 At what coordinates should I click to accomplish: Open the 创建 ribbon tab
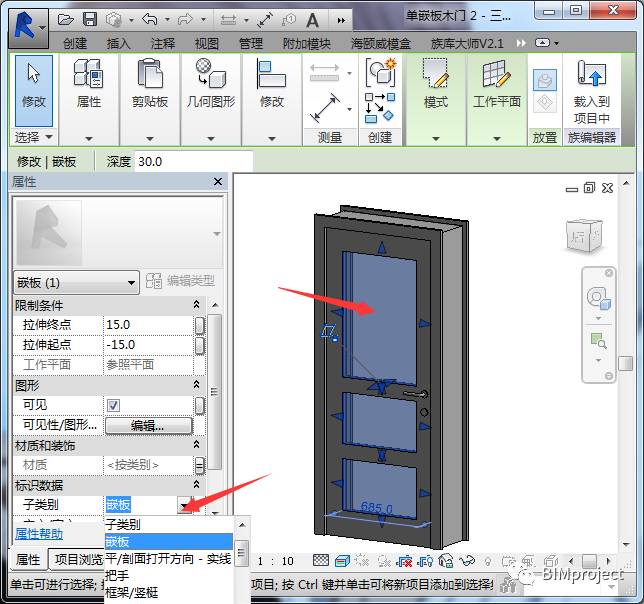click(x=75, y=43)
